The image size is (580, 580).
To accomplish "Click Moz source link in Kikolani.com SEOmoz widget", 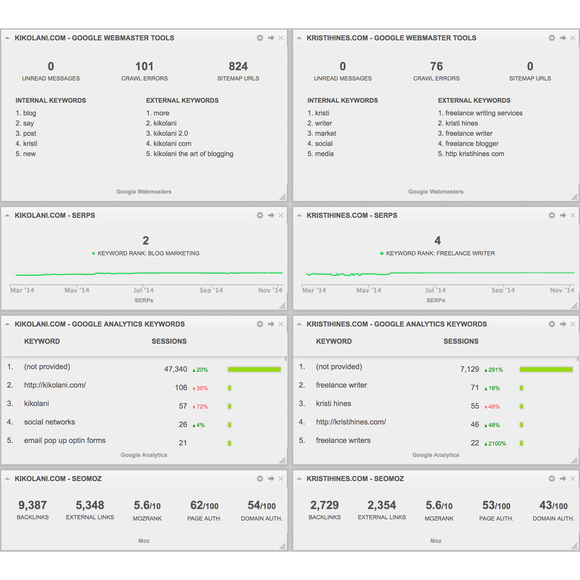I will 144,541.
